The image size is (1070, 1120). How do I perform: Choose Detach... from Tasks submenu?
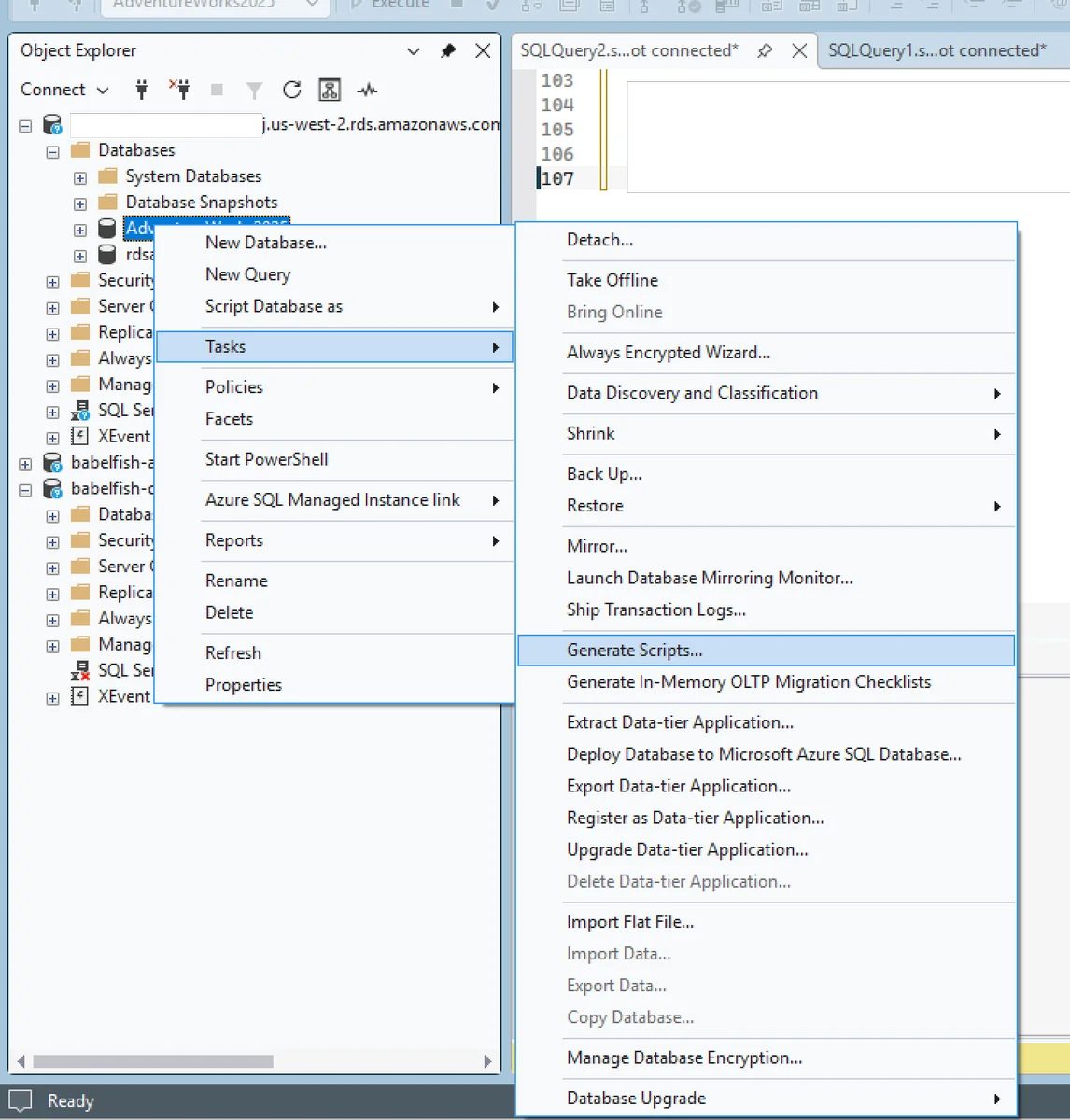click(x=766, y=240)
